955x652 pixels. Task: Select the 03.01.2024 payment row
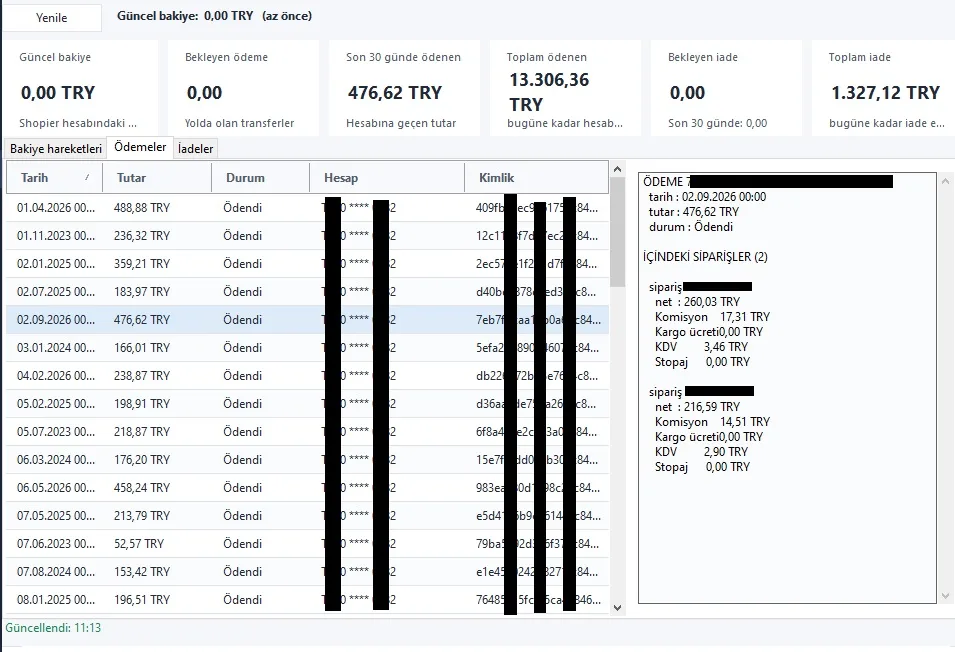[308, 348]
